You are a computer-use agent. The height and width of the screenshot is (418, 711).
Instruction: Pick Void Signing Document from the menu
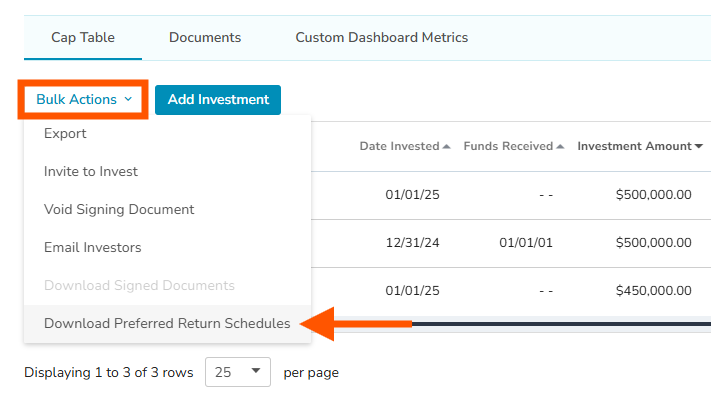click(119, 210)
